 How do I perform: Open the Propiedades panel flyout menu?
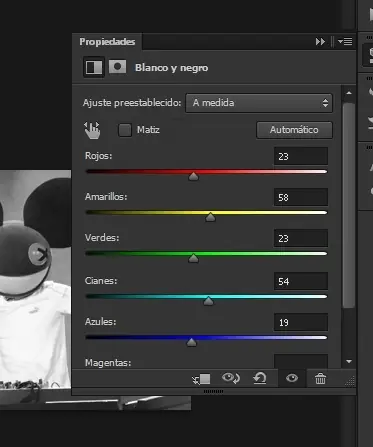345,42
